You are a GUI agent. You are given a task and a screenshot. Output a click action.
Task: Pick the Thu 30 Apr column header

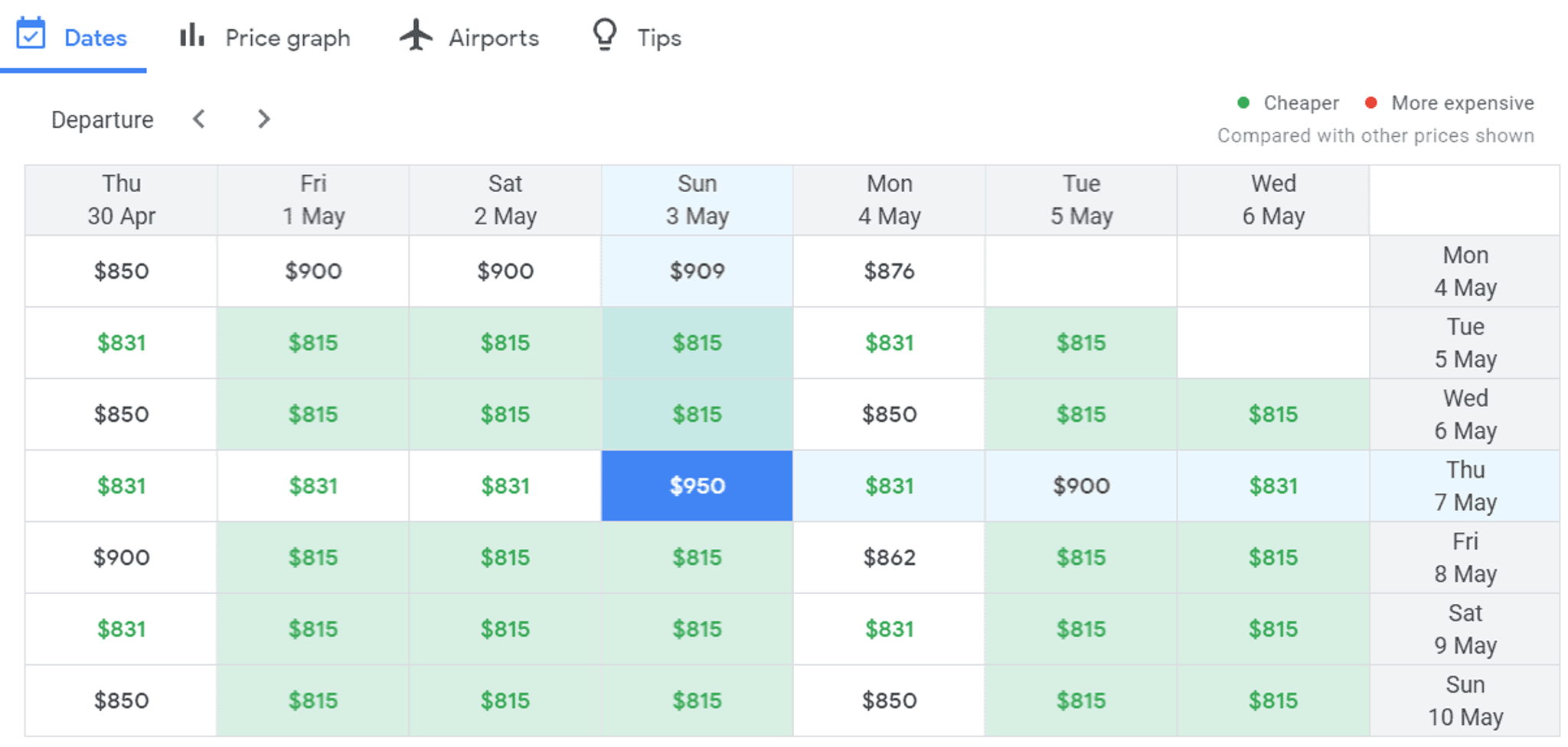(120, 200)
